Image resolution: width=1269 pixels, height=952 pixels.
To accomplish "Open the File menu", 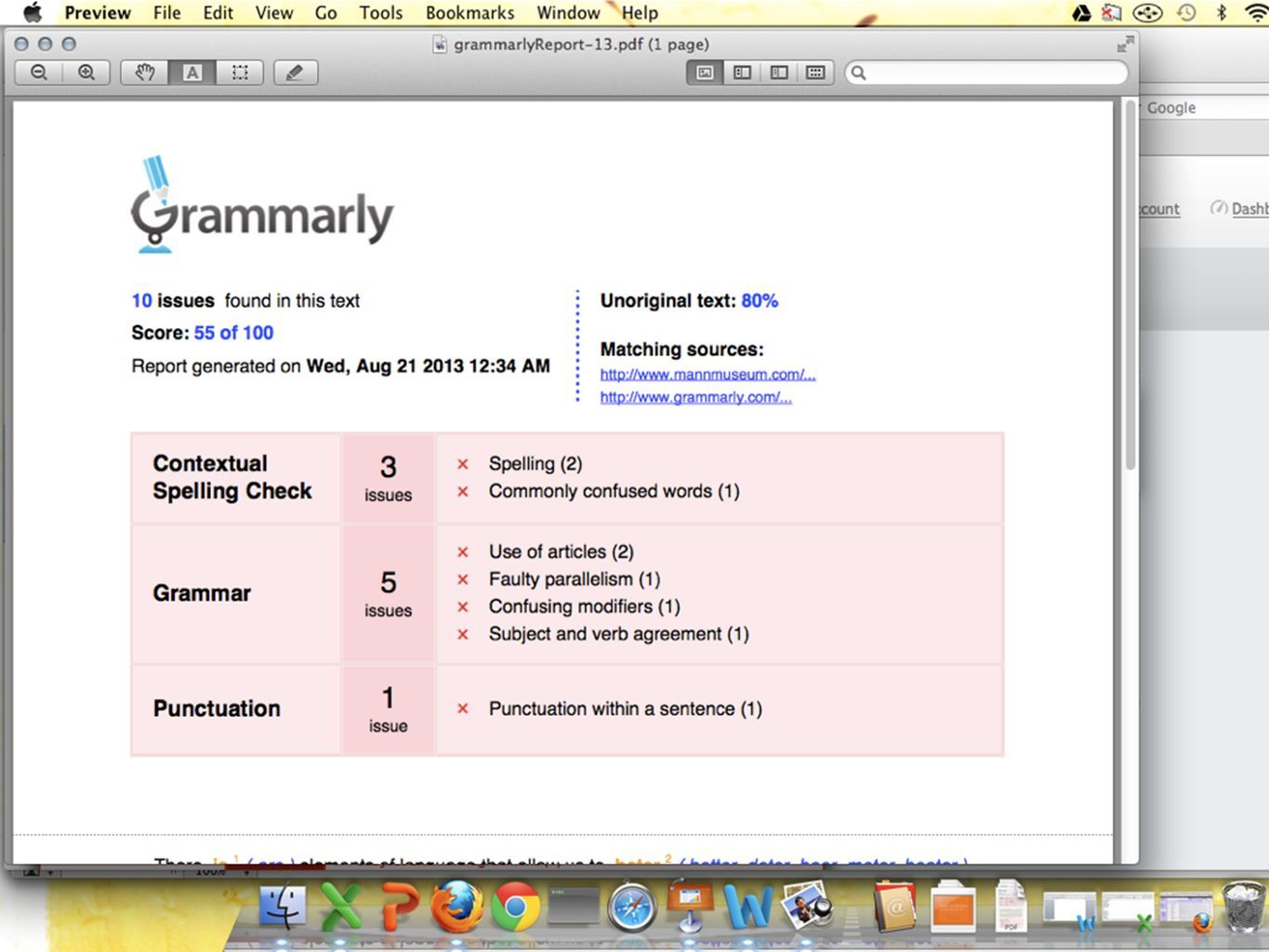I will coord(167,13).
